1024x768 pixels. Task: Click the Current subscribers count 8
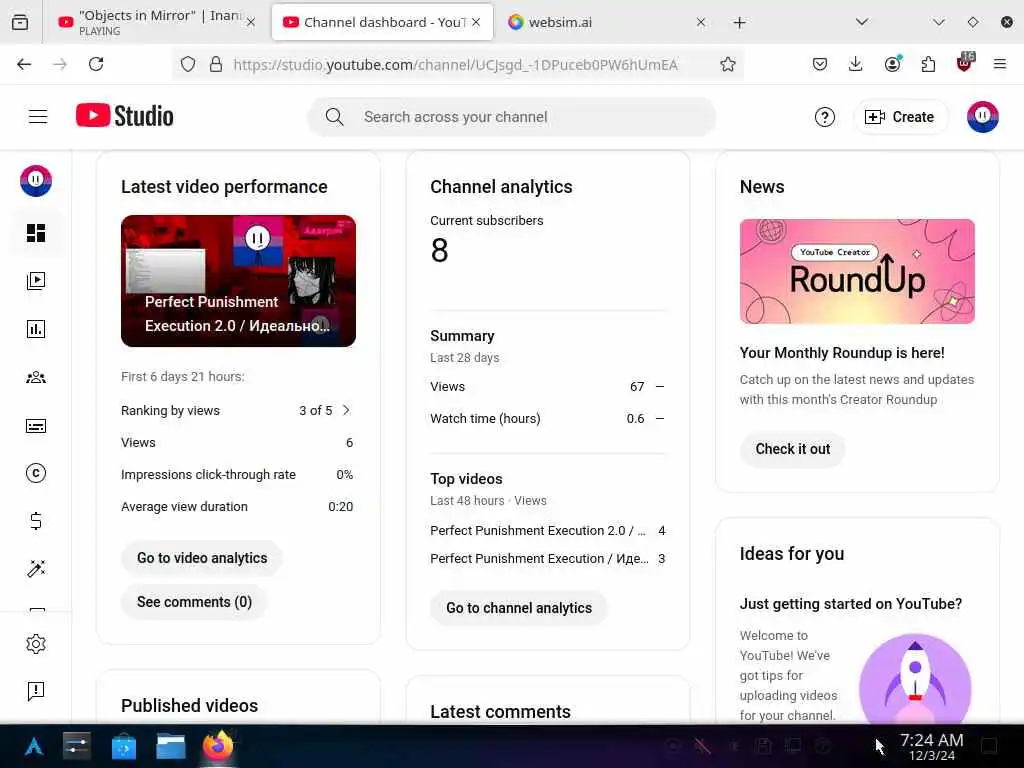(x=440, y=251)
